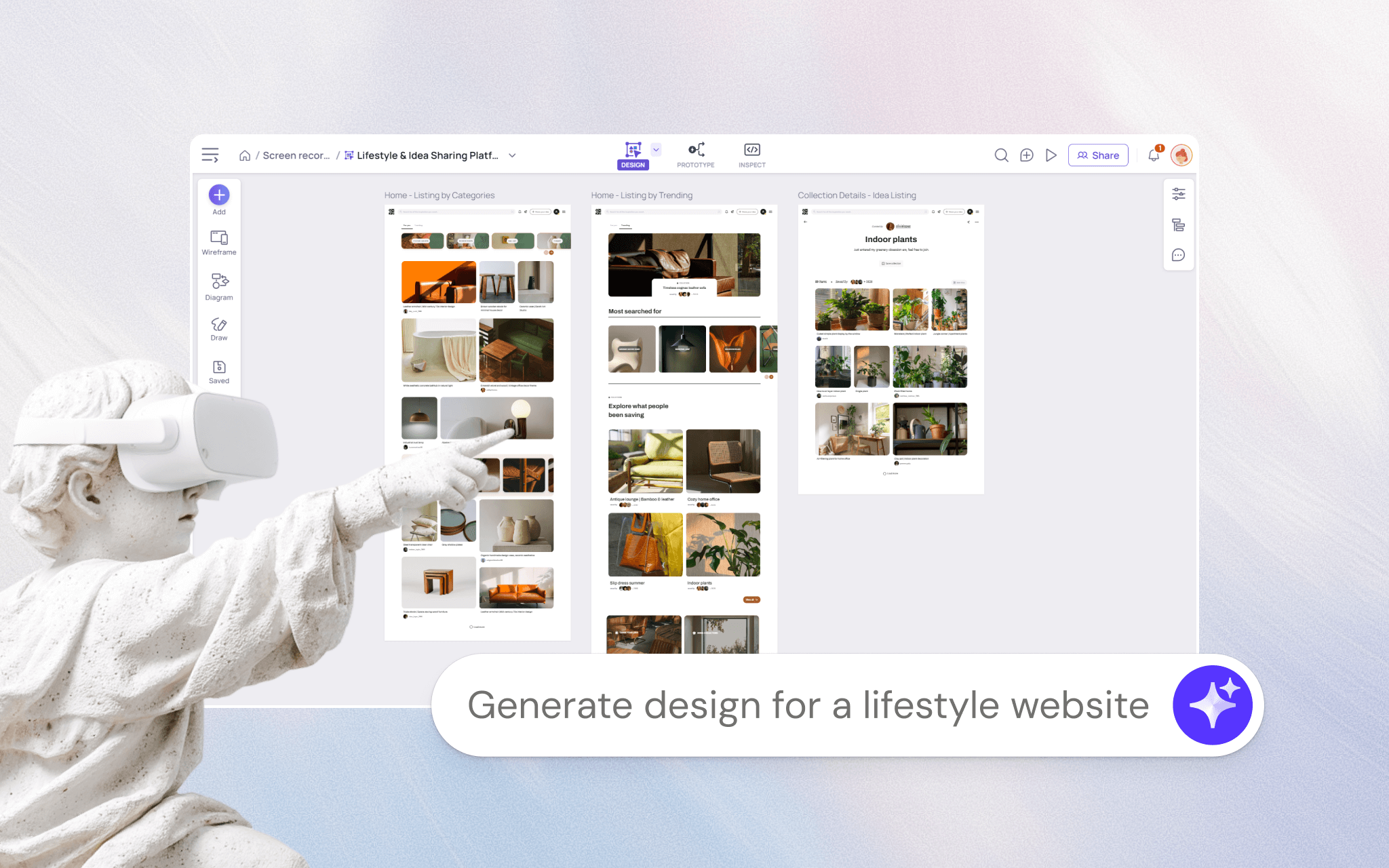Open the comments panel icon
This screenshot has width=1389, height=868.
(1179, 255)
